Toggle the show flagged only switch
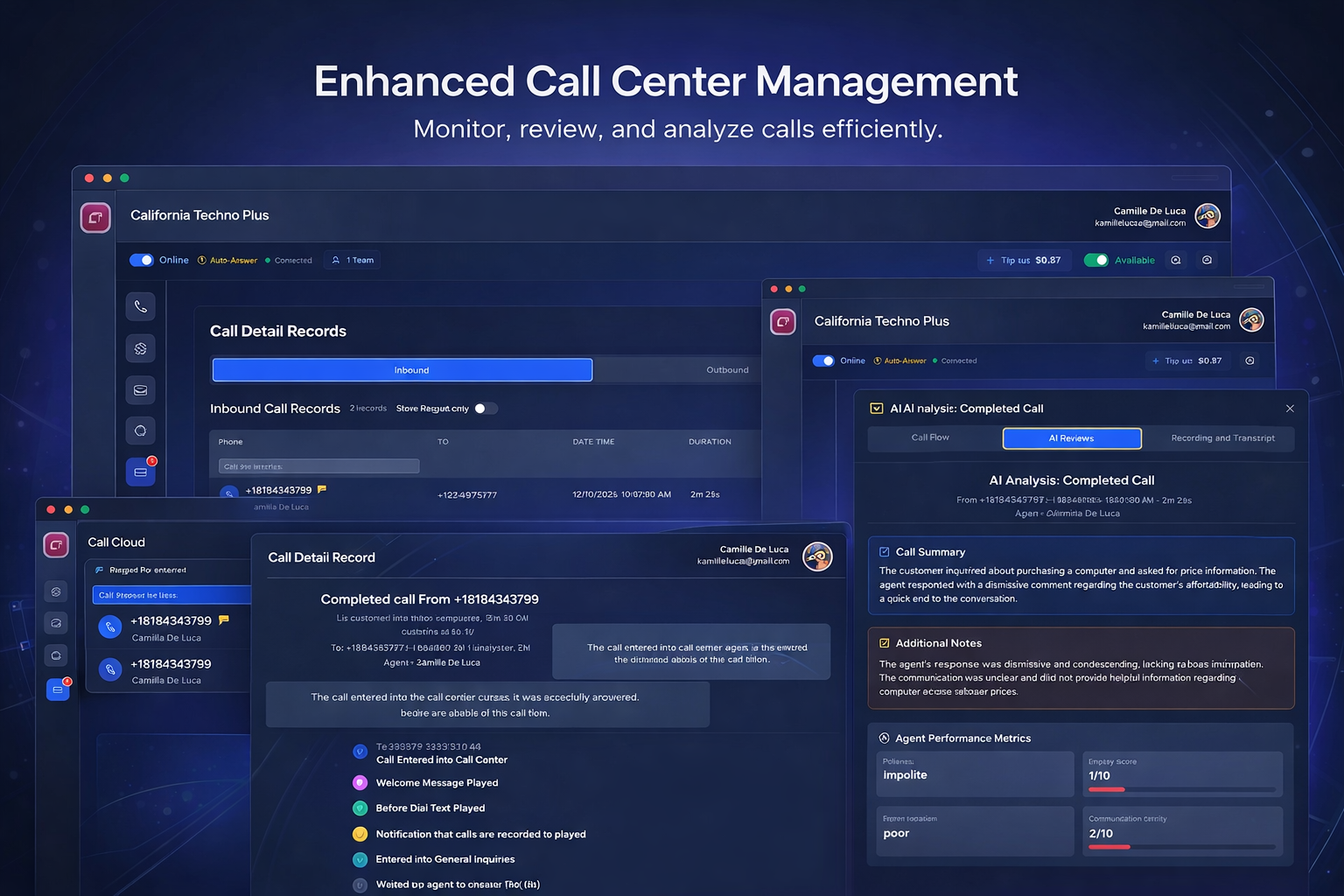Viewport: 1344px width, 896px height. pos(485,409)
